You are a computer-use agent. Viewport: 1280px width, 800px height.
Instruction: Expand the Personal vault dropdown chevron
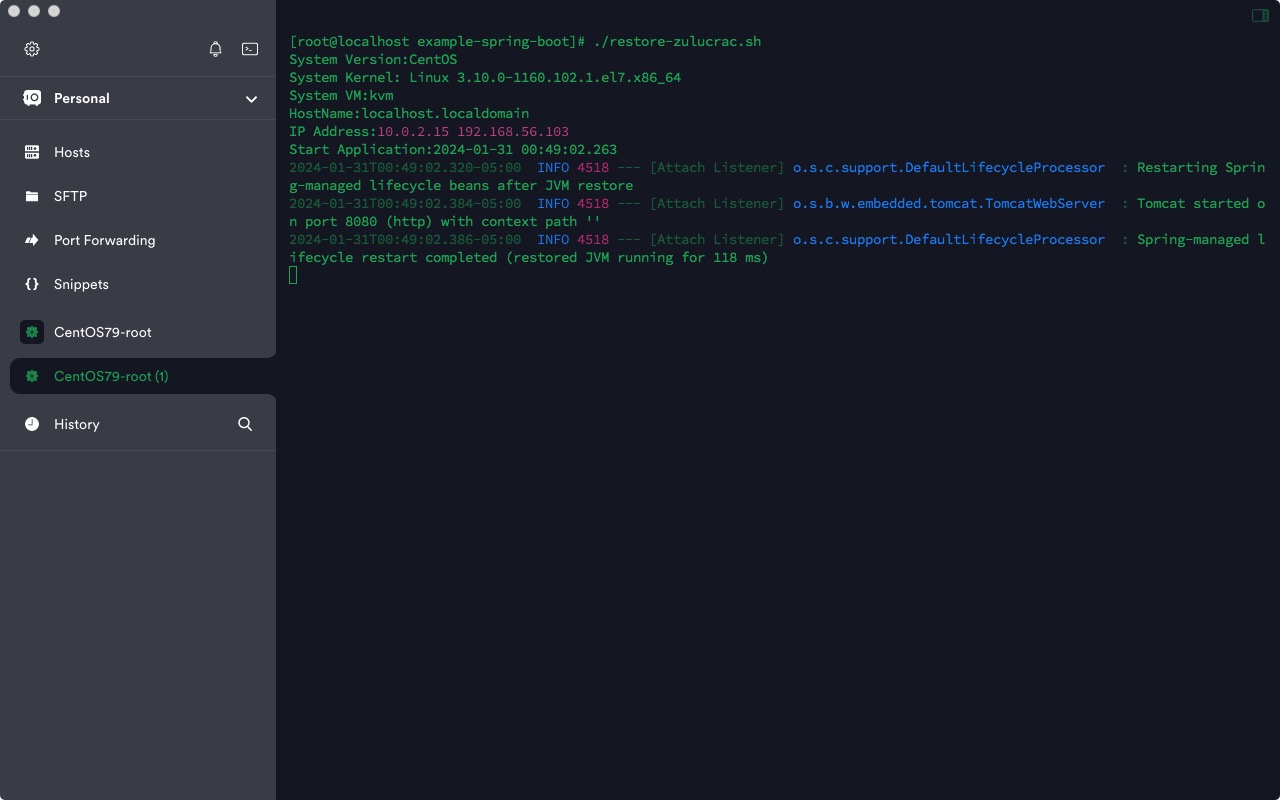251,99
